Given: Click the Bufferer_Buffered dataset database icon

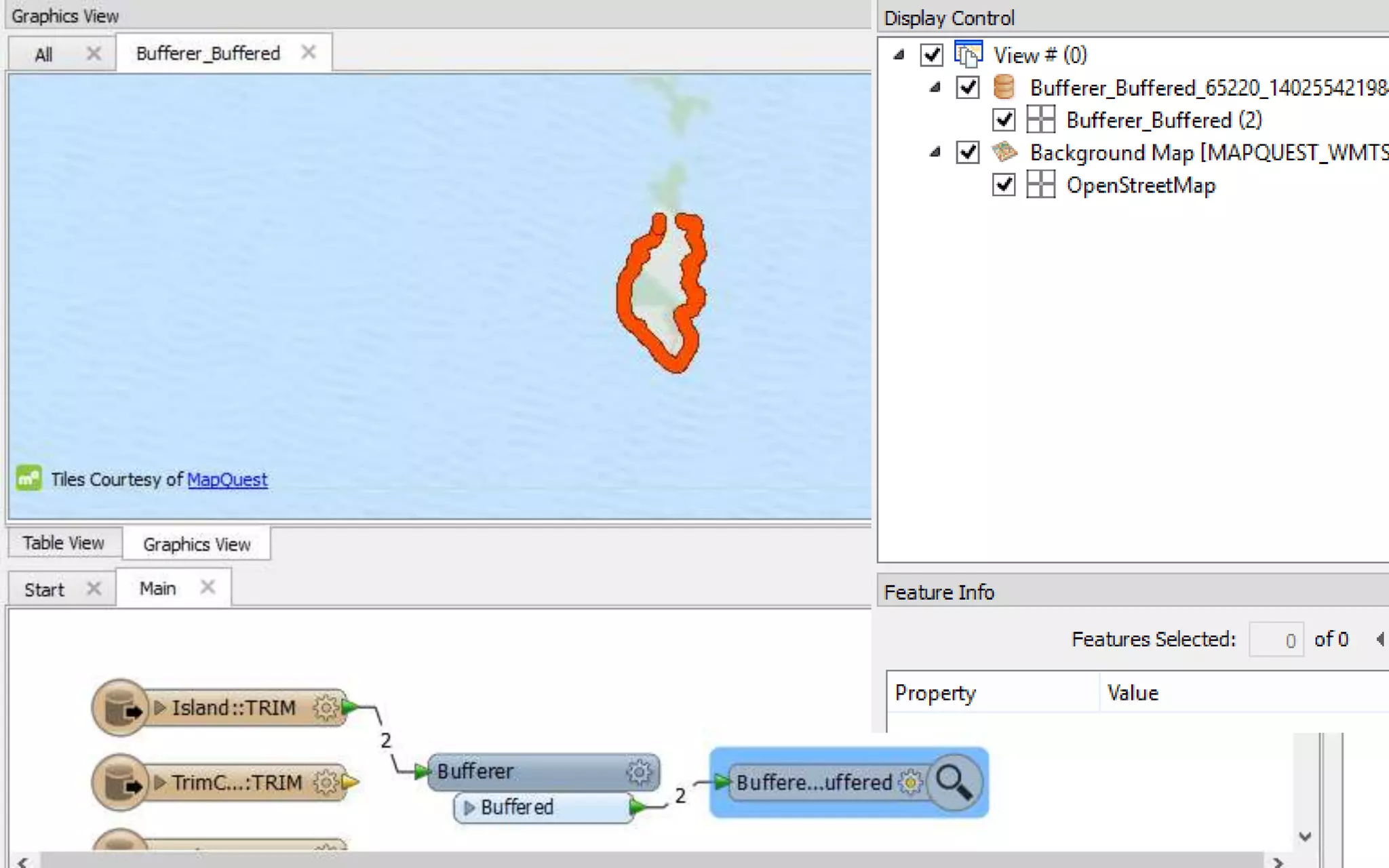Looking at the screenshot, I should point(1004,87).
